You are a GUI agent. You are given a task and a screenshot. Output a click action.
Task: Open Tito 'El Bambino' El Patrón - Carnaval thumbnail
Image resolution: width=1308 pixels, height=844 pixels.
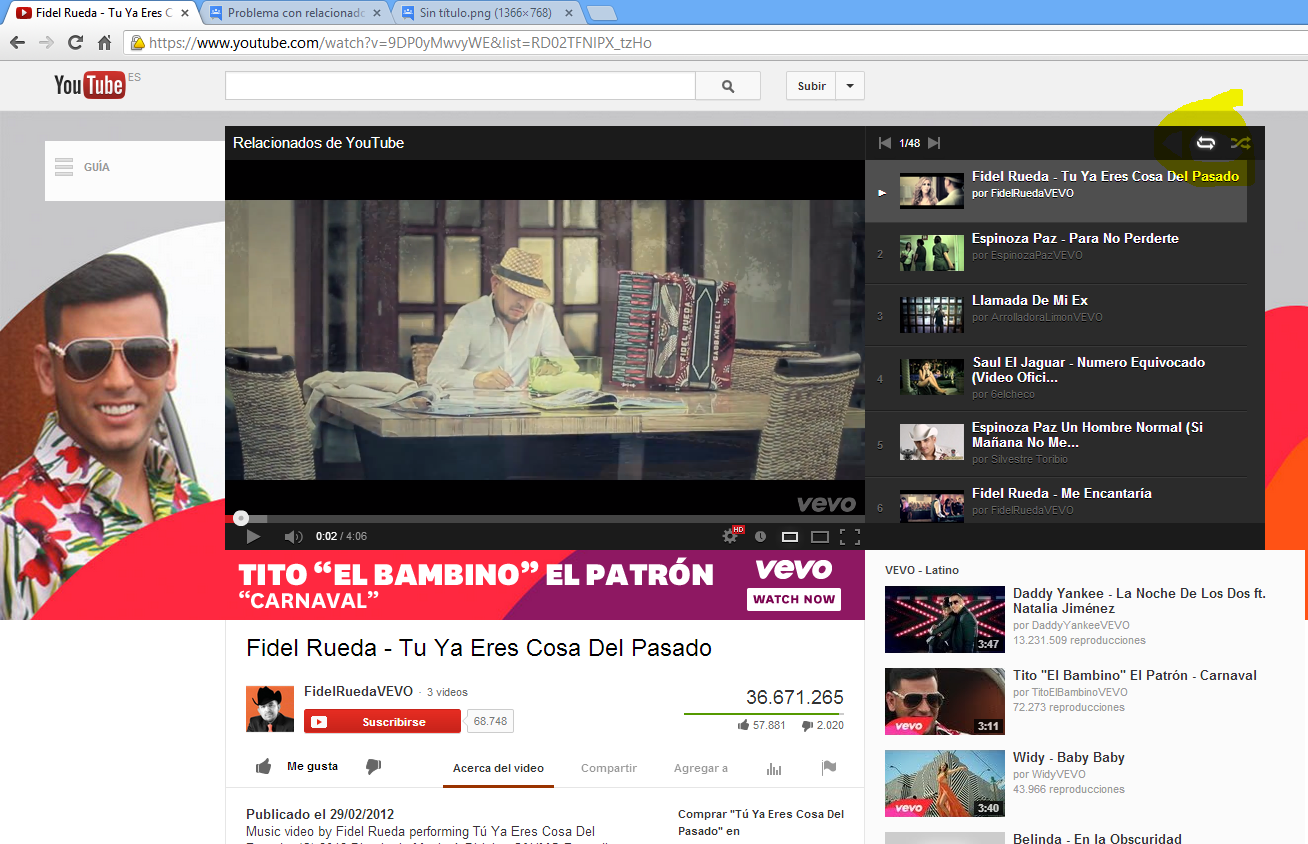[945, 702]
